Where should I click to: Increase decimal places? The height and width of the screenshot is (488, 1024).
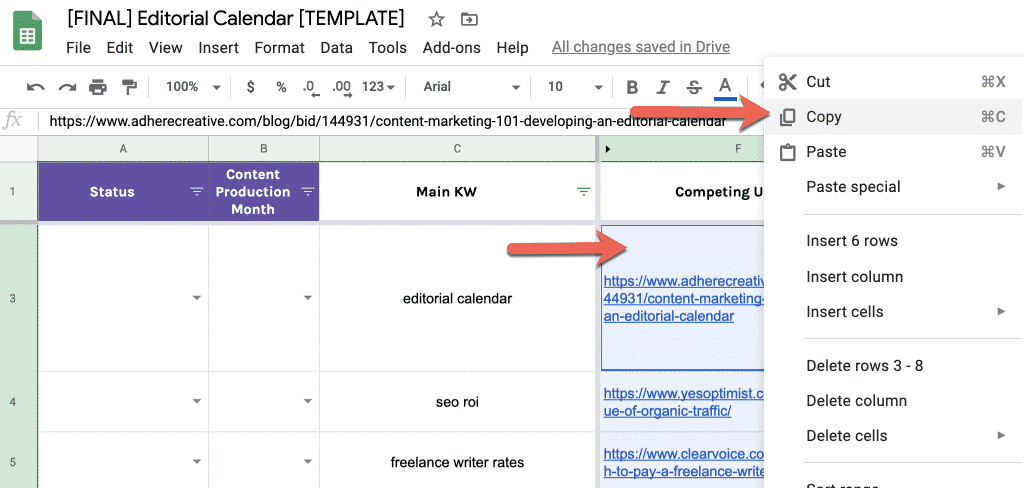click(342, 88)
